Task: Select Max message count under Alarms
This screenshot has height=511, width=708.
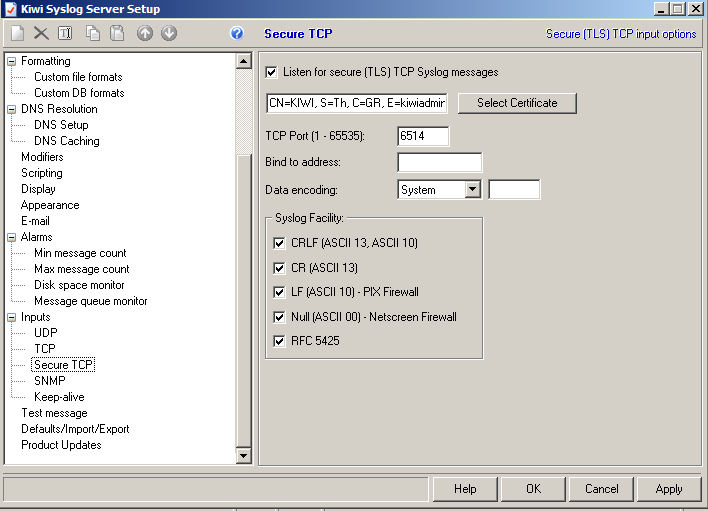Action: [82, 269]
